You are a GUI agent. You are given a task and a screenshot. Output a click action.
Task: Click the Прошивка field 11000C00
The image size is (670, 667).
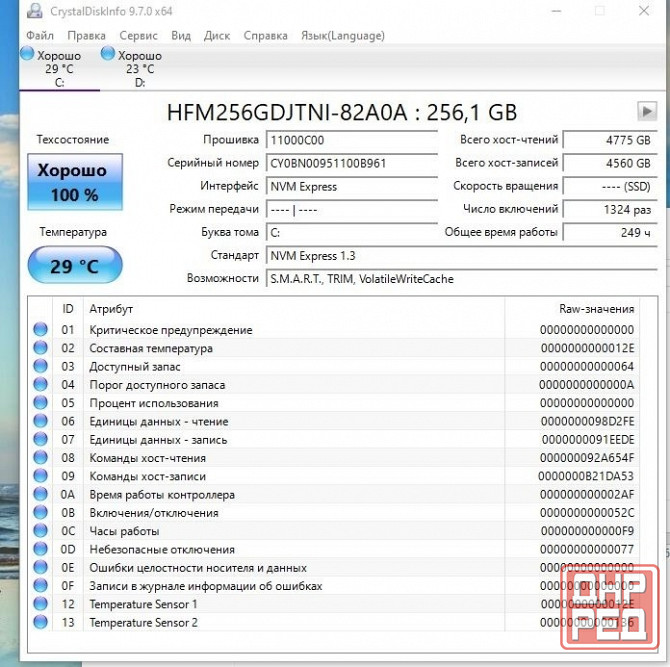click(352, 140)
